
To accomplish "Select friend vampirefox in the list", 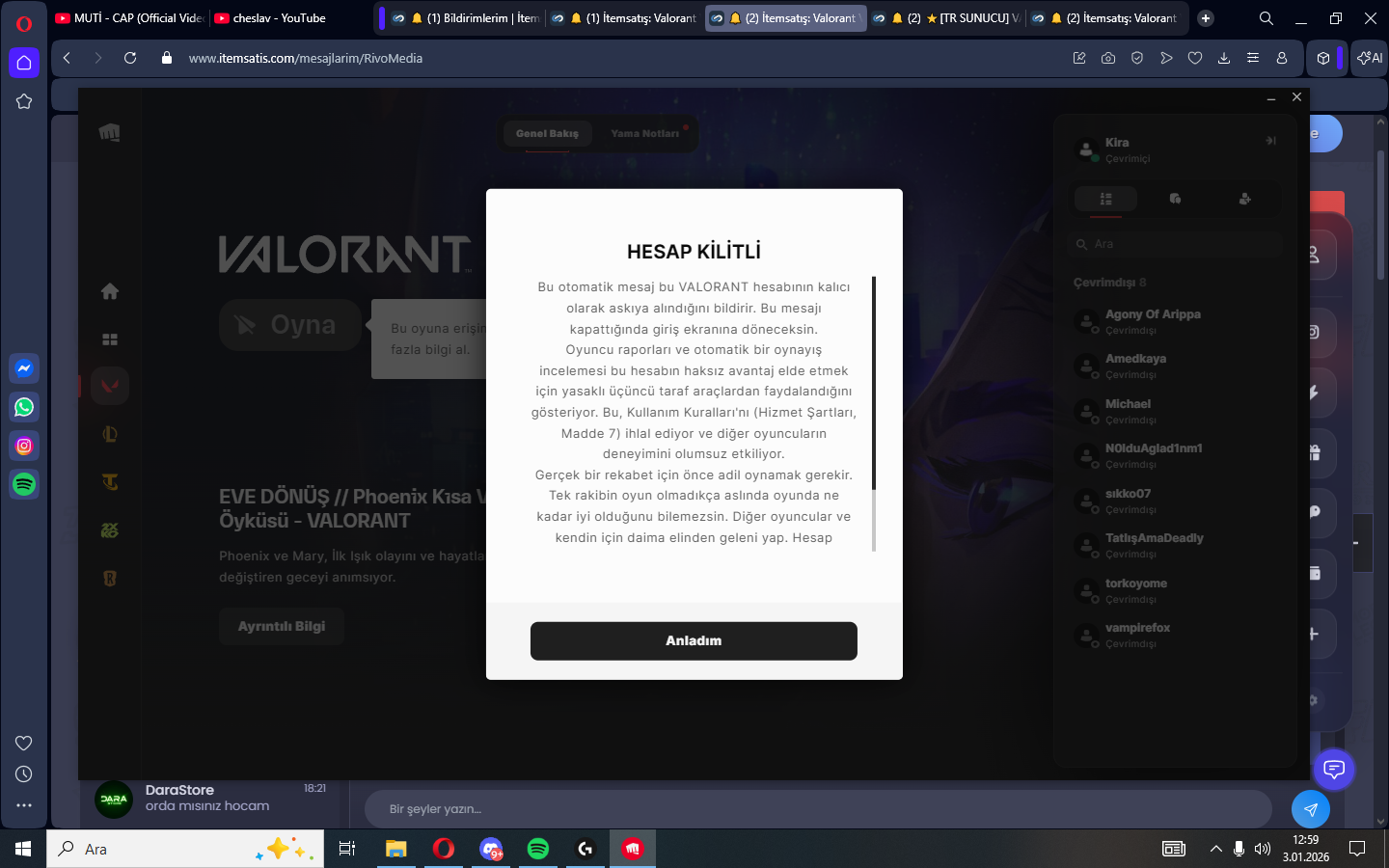I will coord(1177,635).
